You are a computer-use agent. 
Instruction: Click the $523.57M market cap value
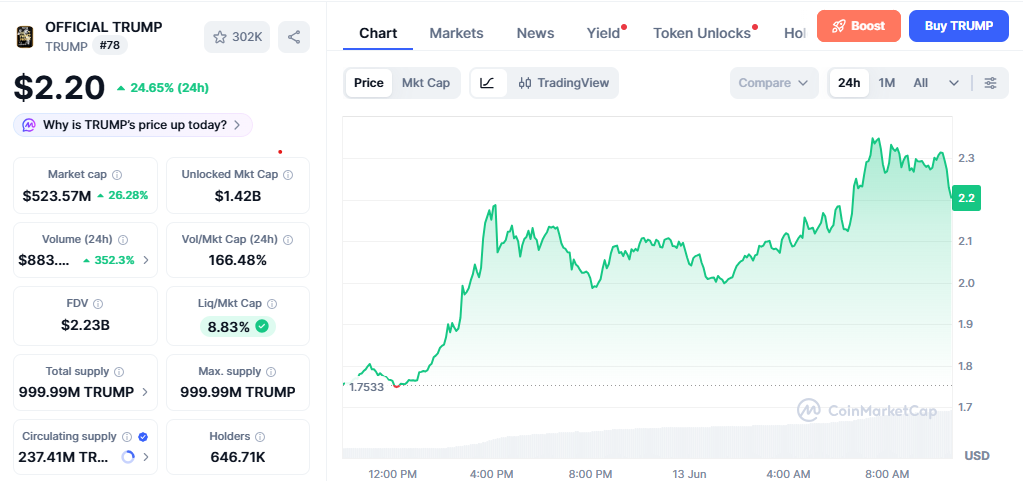click(57, 195)
